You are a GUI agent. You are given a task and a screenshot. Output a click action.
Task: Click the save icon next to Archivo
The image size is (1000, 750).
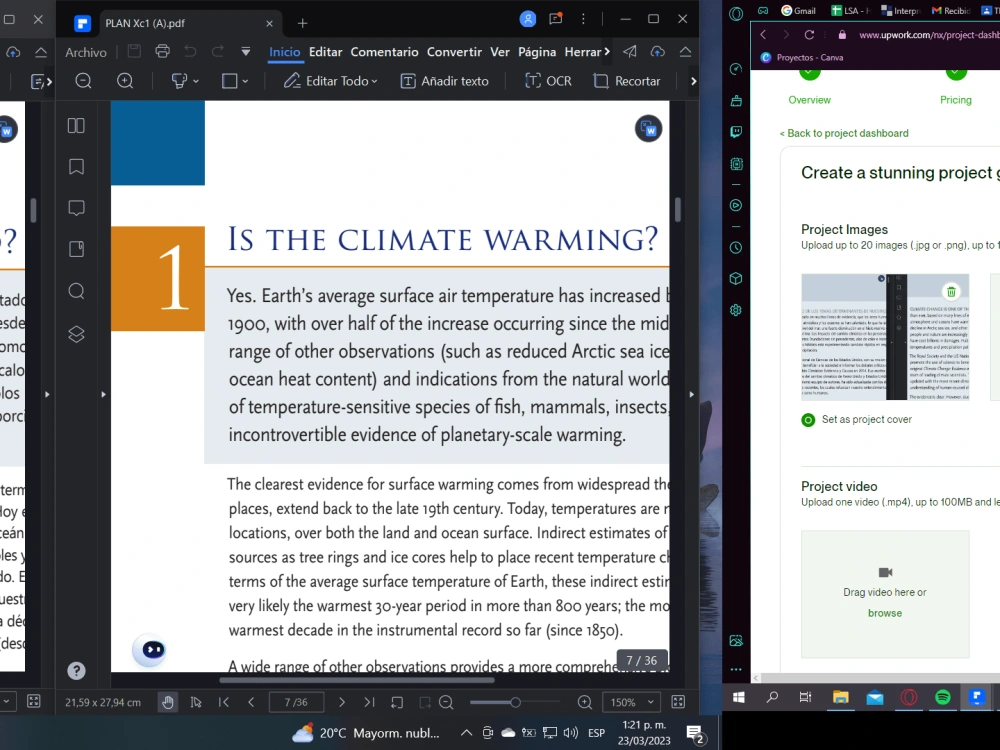(134, 52)
